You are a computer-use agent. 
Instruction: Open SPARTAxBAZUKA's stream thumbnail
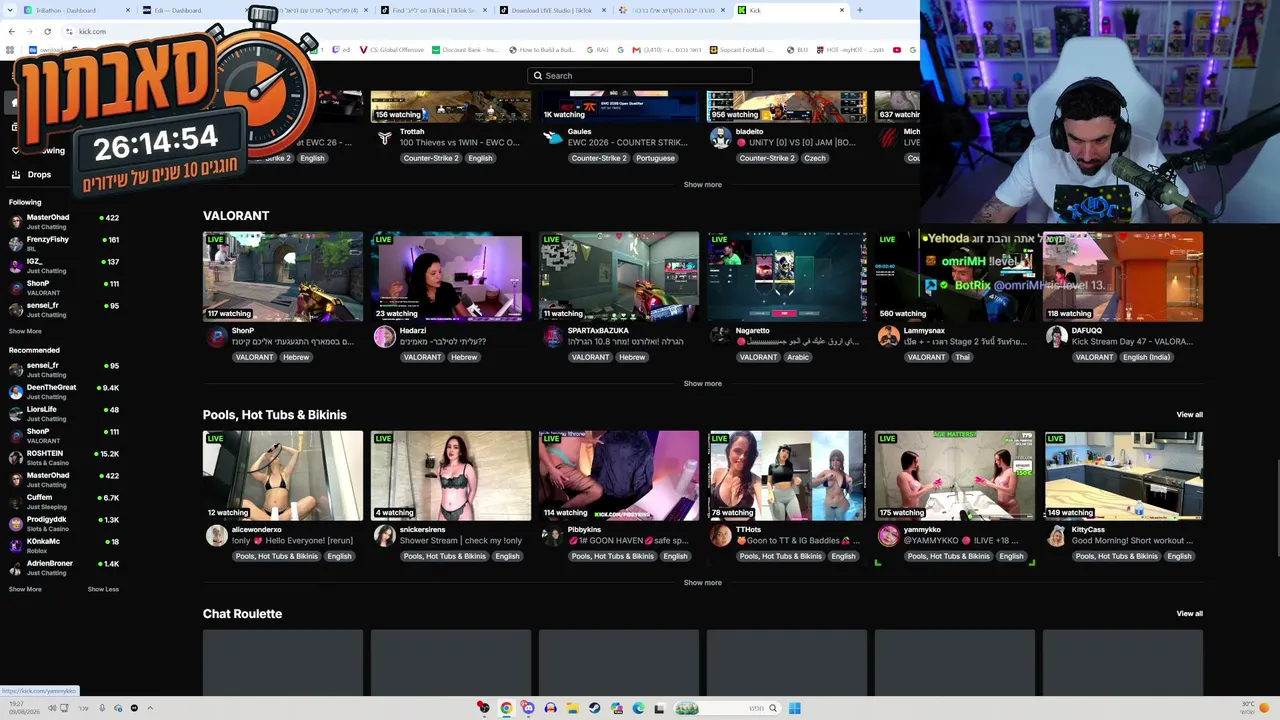[619, 277]
